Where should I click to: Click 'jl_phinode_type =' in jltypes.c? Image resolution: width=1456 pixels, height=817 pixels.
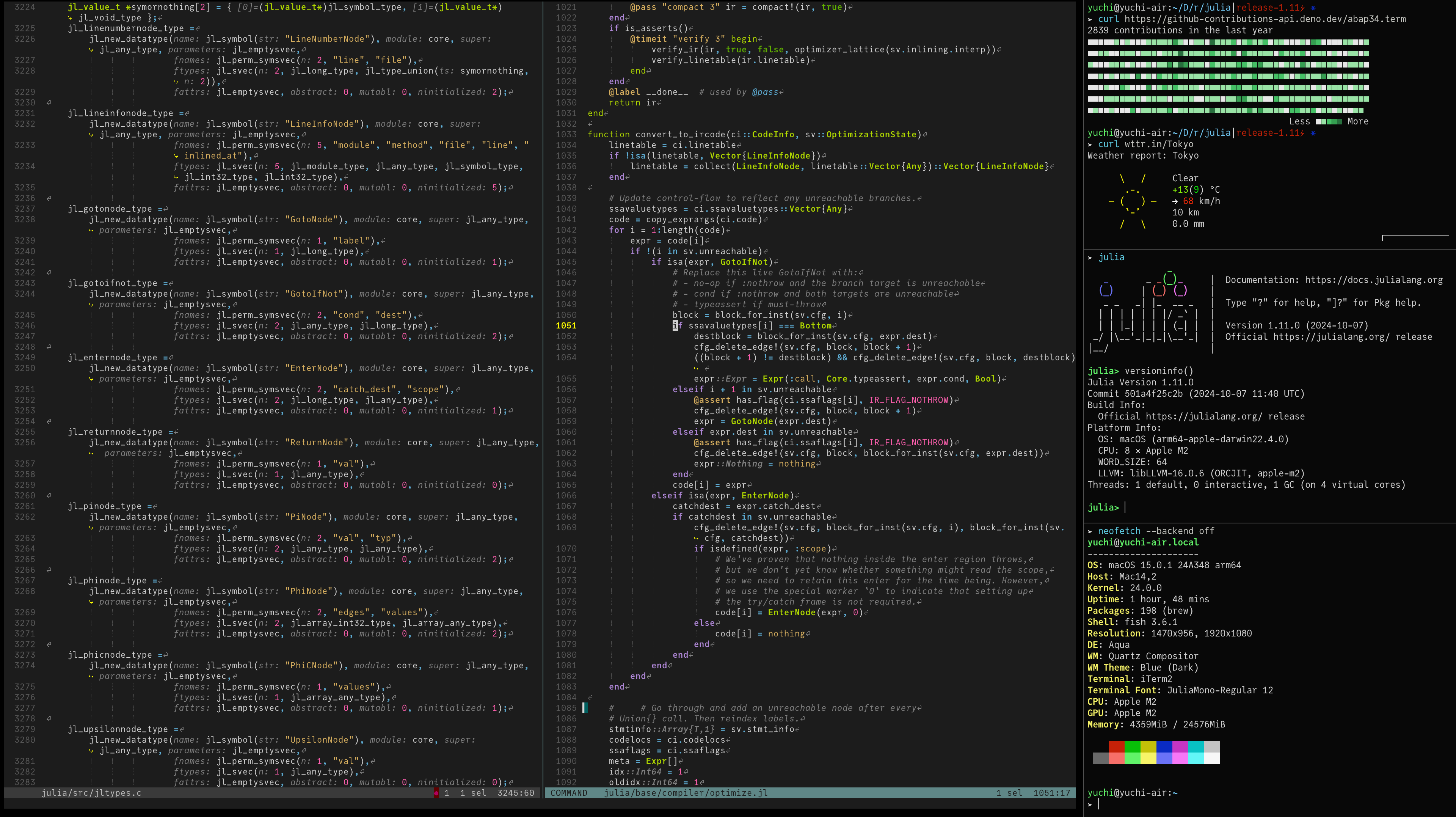(115, 580)
